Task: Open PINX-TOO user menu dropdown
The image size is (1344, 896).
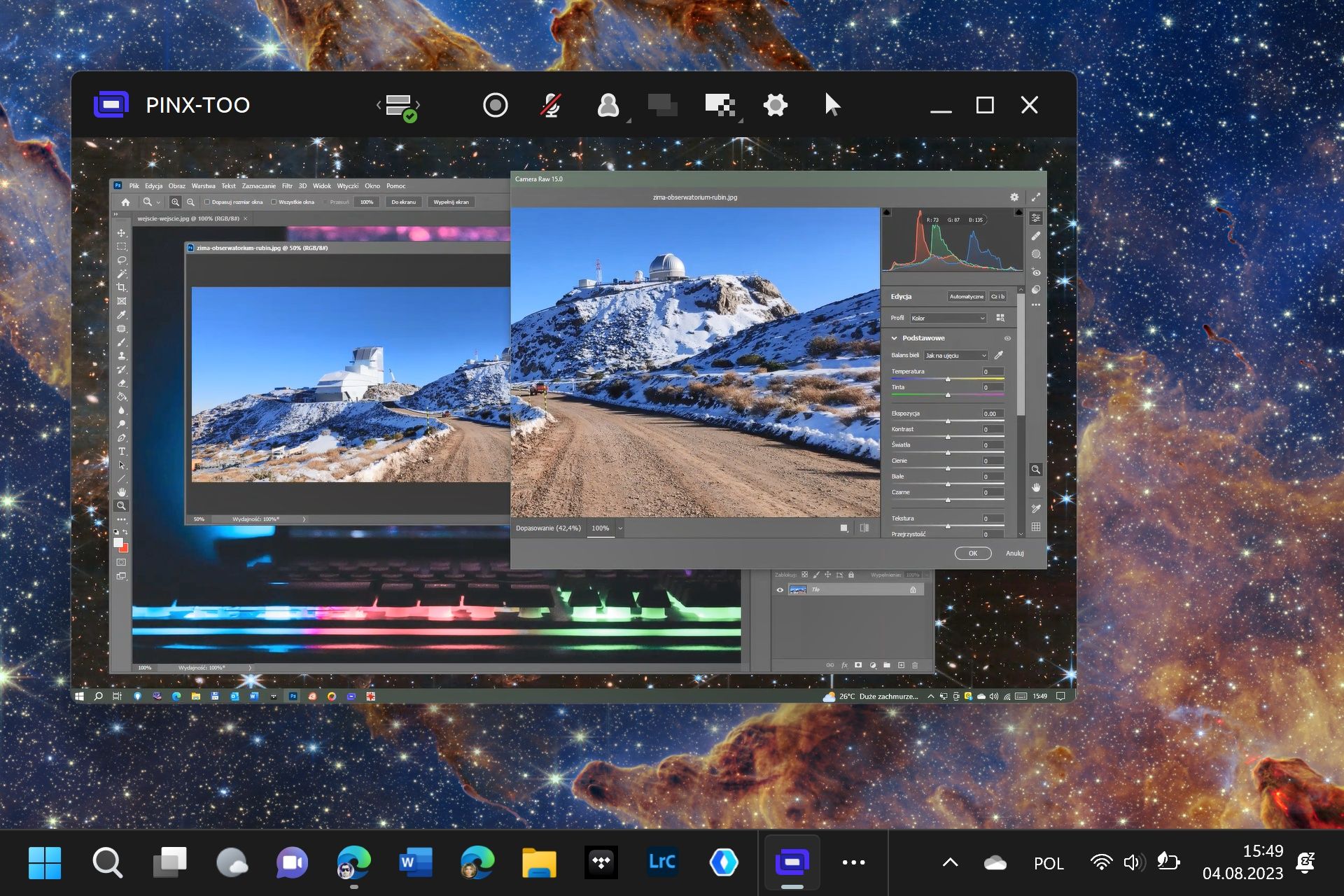Action: pos(629,120)
